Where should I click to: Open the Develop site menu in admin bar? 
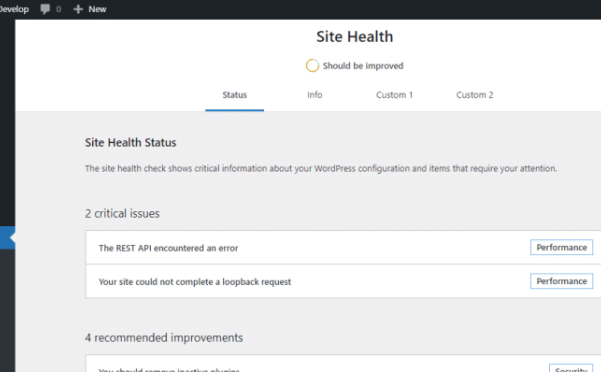coord(14,9)
